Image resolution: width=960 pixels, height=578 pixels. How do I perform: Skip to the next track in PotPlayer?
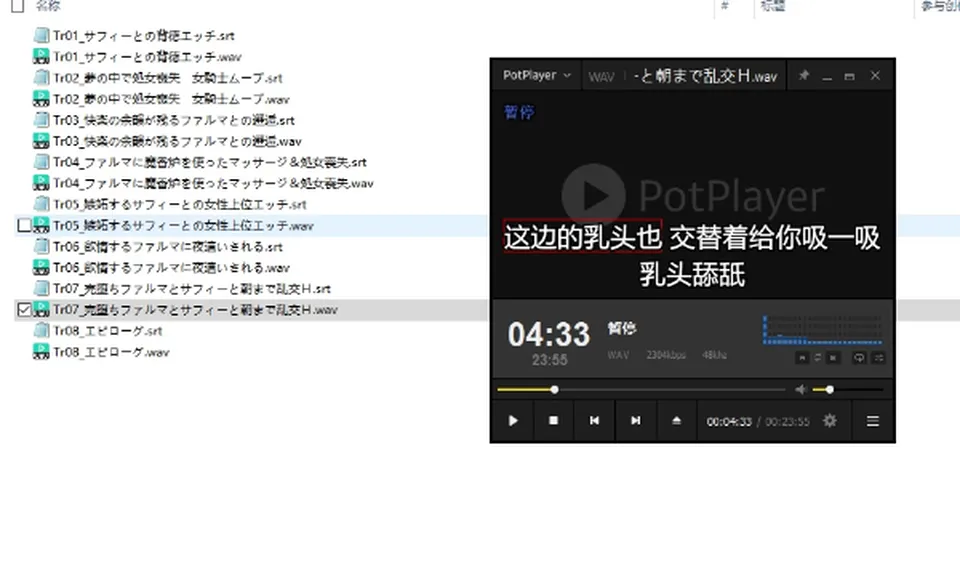[x=636, y=421]
